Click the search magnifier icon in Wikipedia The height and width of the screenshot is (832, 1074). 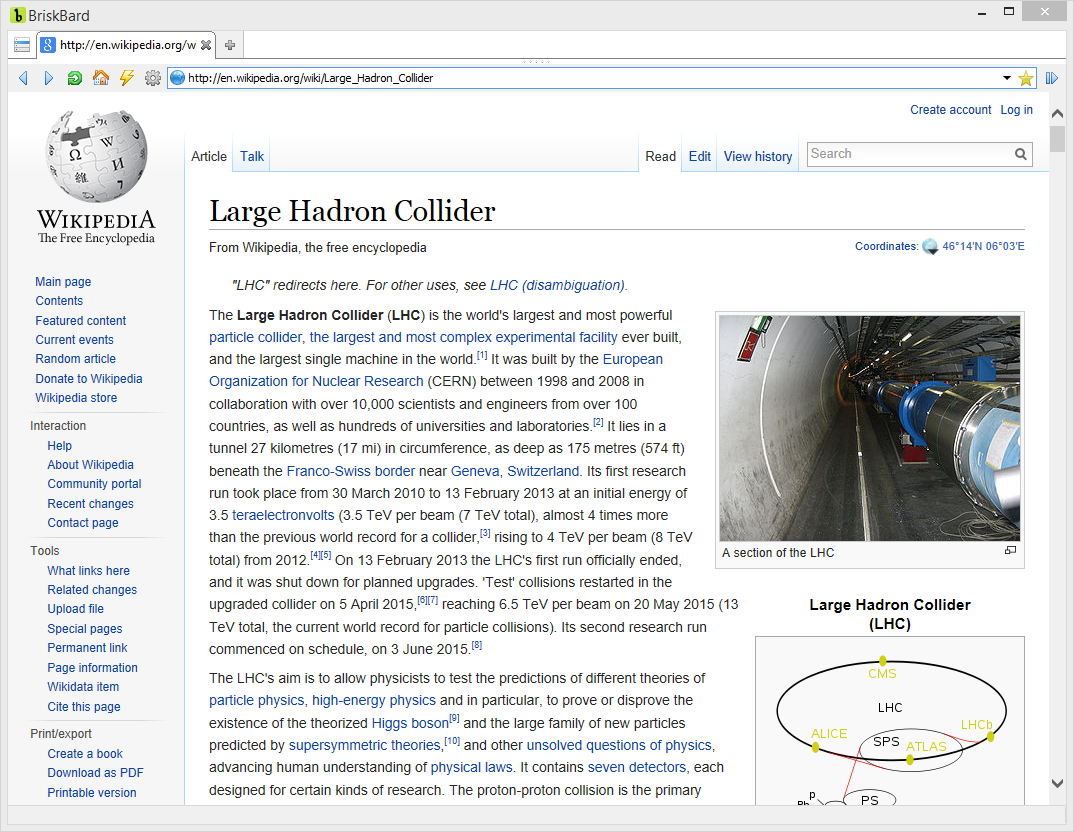click(1021, 154)
